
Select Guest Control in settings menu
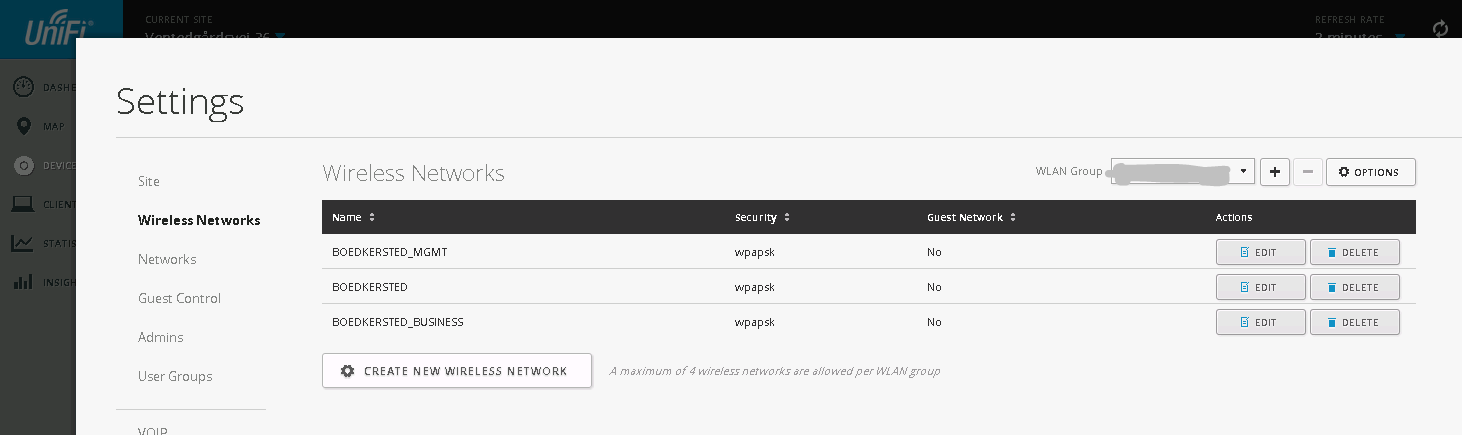pos(180,298)
